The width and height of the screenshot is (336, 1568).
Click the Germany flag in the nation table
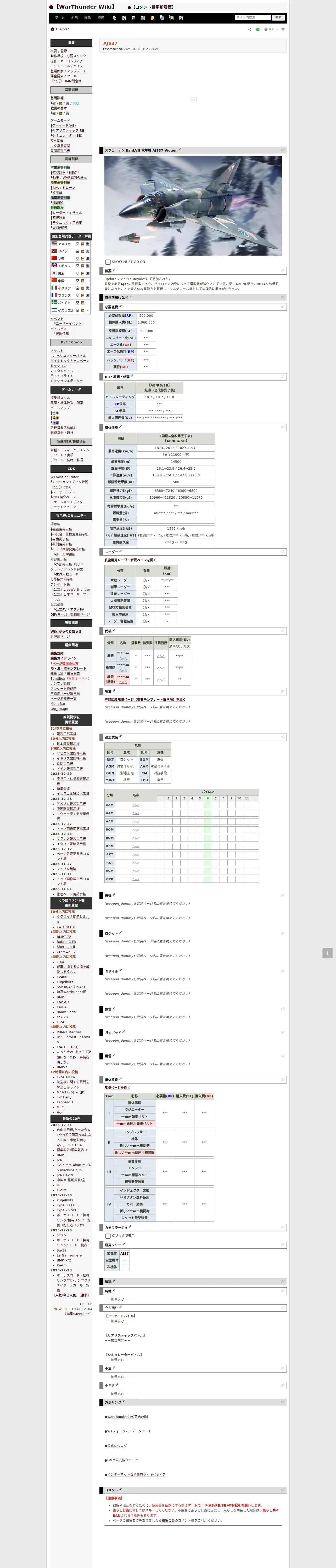click(x=54, y=251)
